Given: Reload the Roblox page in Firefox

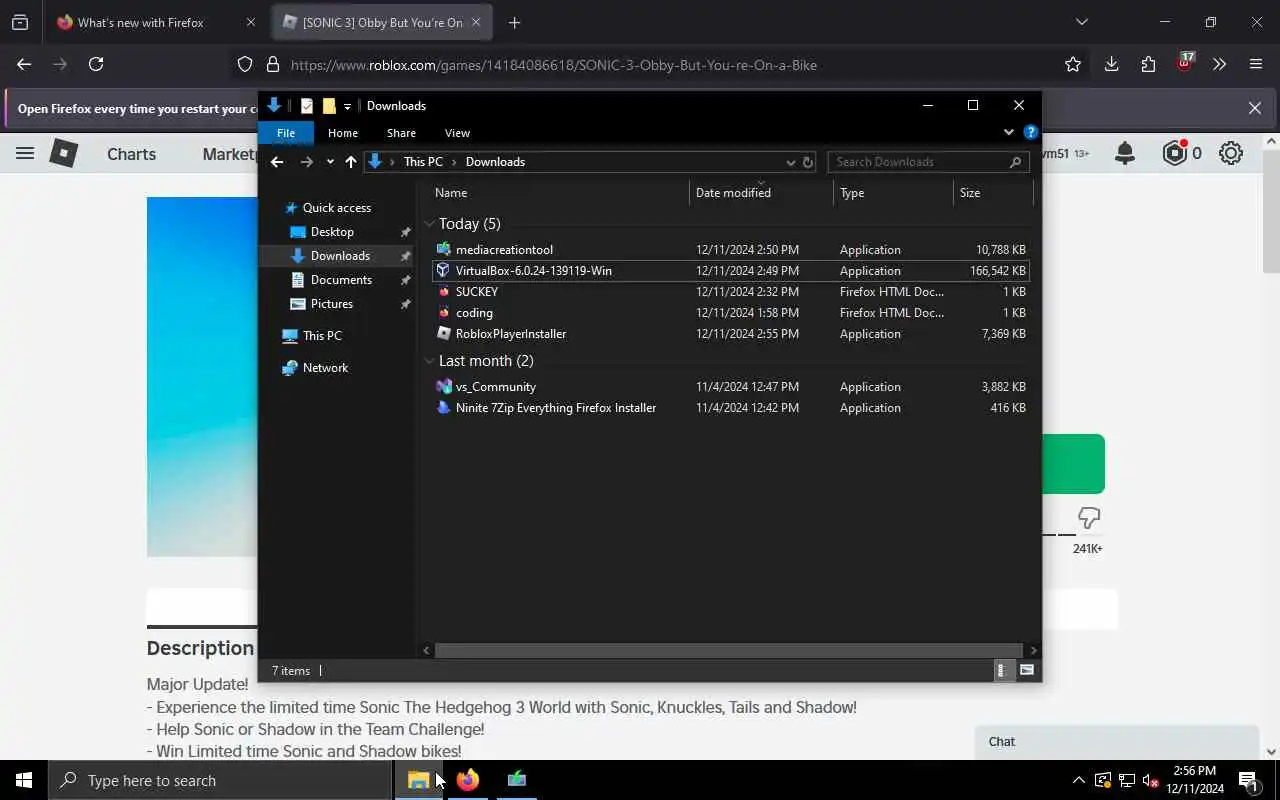Looking at the screenshot, I should pos(96,64).
